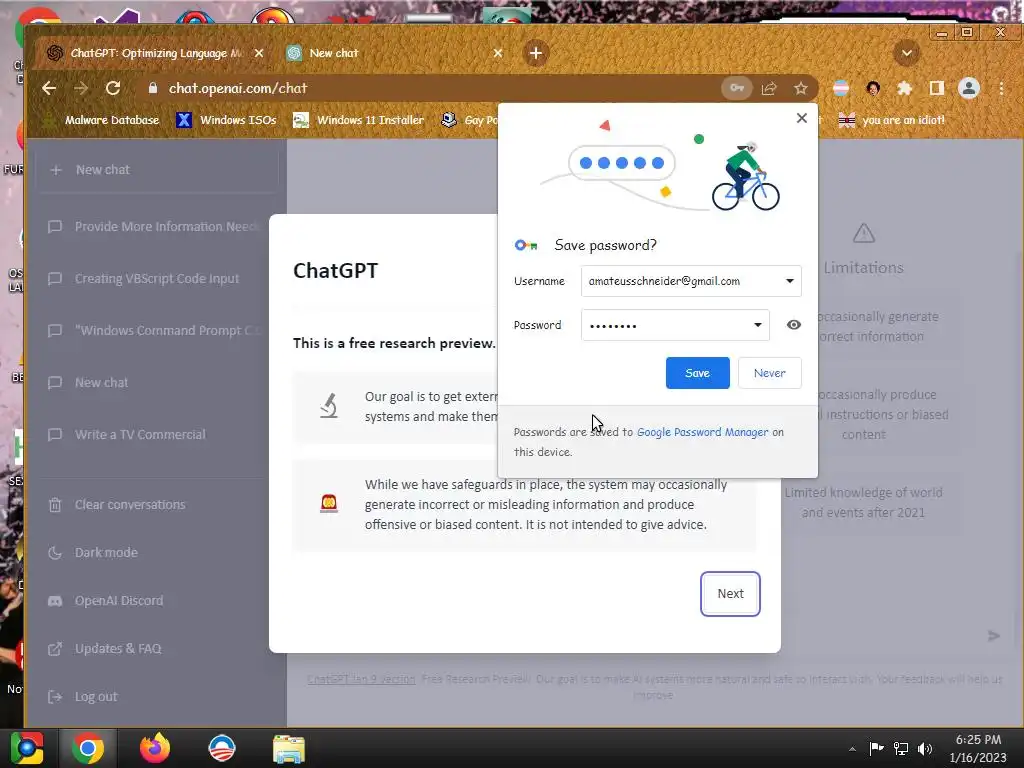Switch to the 'ChatGPT: Optimizing Language' tab
The height and width of the screenshot is (768, 1024).
click(155, 53)
